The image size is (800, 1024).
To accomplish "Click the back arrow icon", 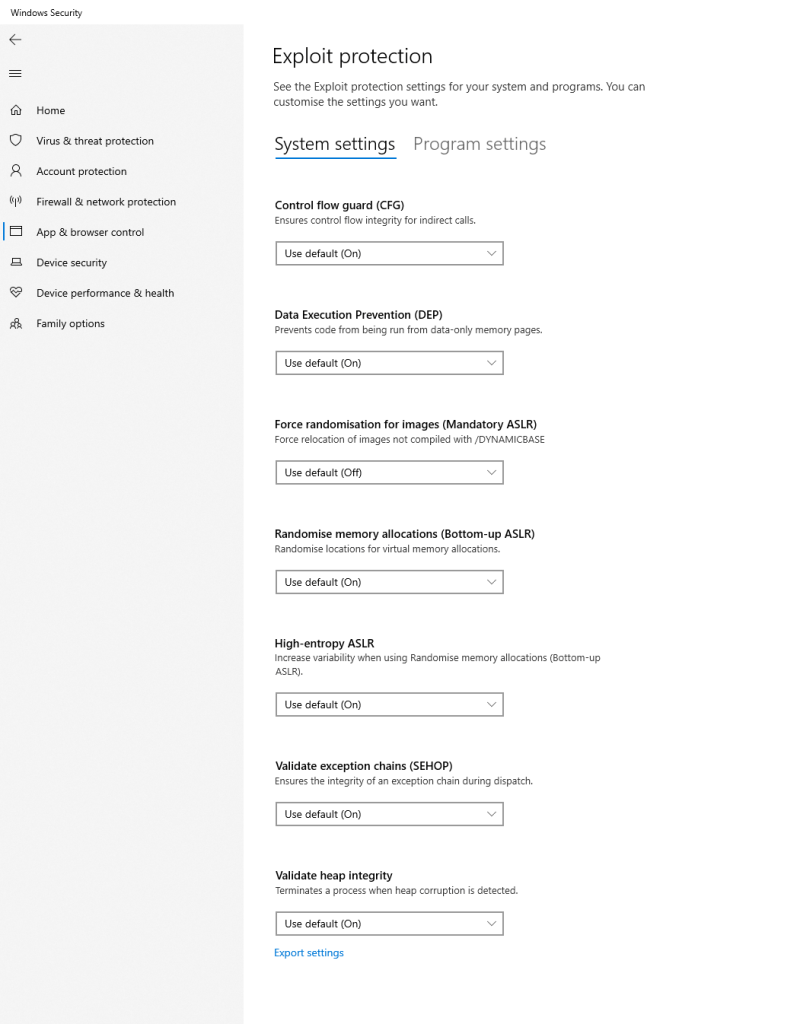I will (15, 40).
